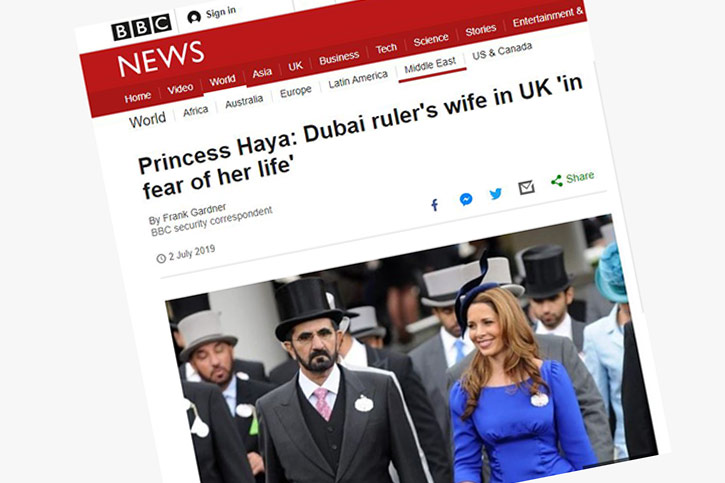
Task: Go to Home in the red bar
Action: coord(138,97)
